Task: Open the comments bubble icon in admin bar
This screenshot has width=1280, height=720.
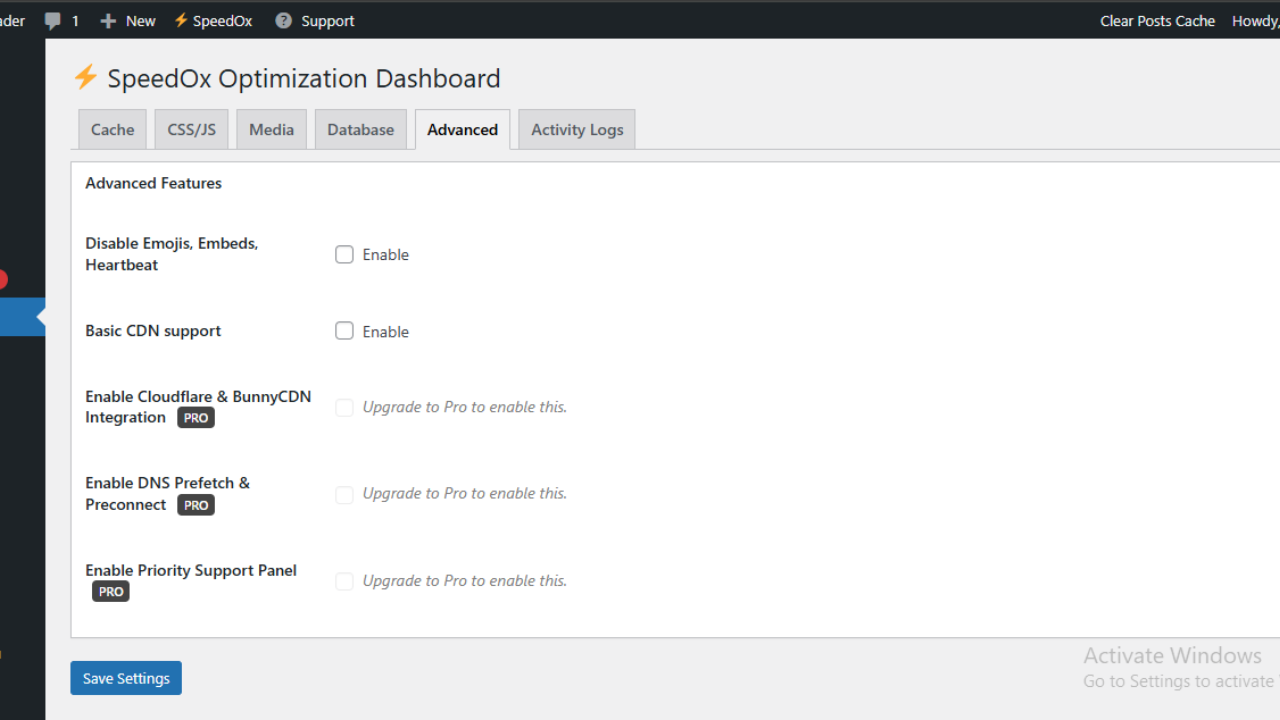Action: pos(53,21)
